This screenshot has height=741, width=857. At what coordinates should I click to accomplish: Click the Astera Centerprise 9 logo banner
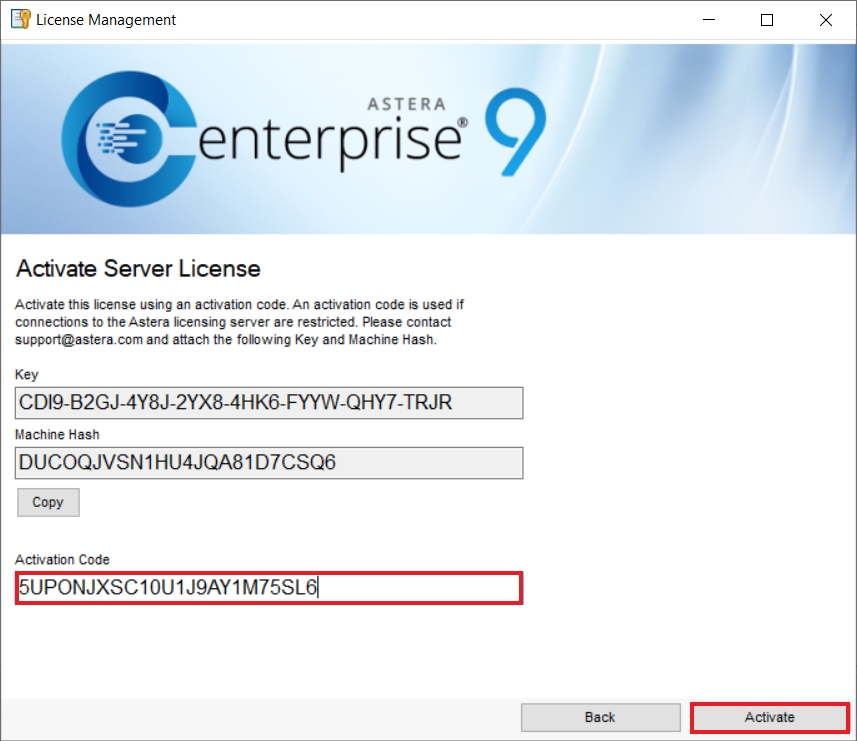click(428, 139)
